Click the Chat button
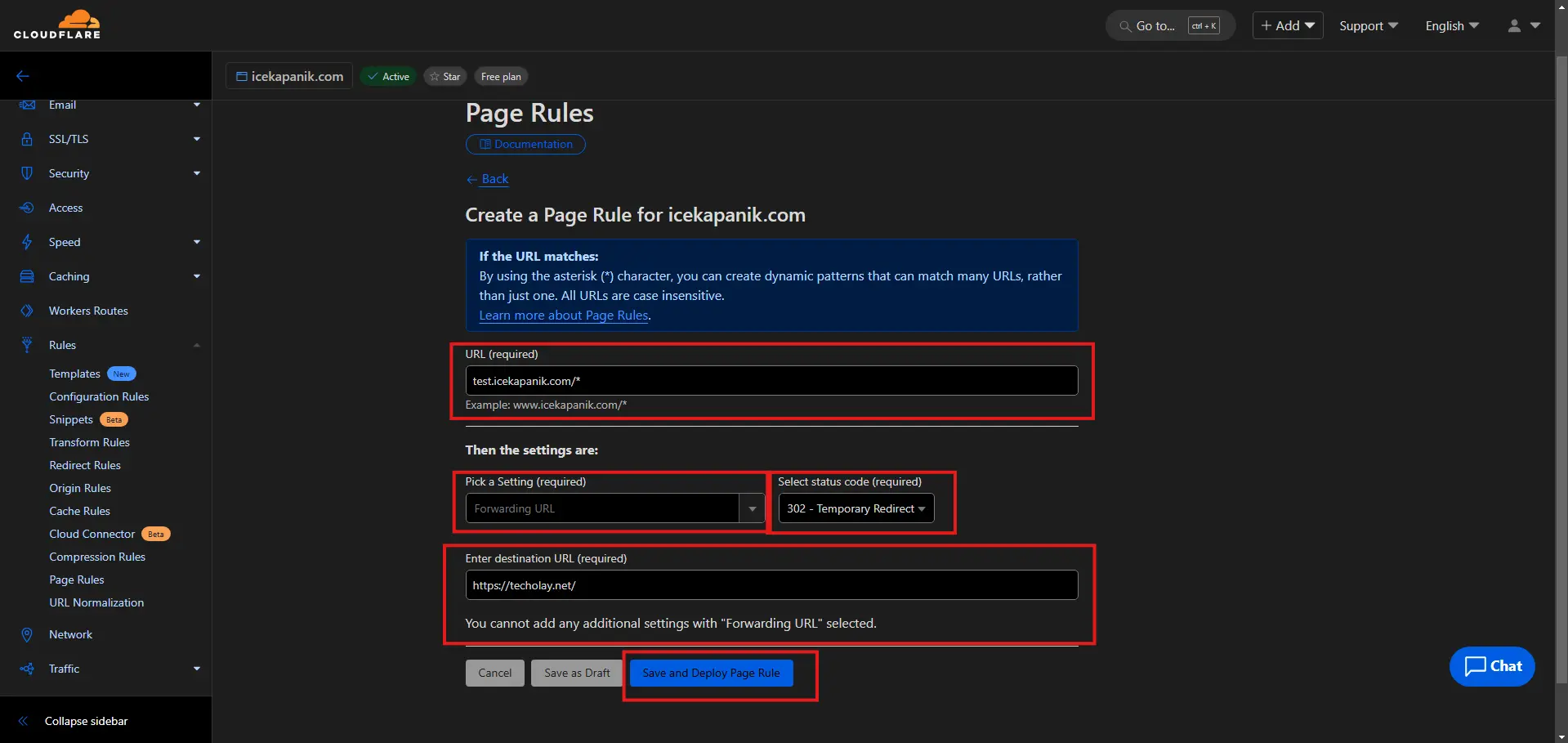Screen dimensions: 1568x743 tap(1492, 666)
